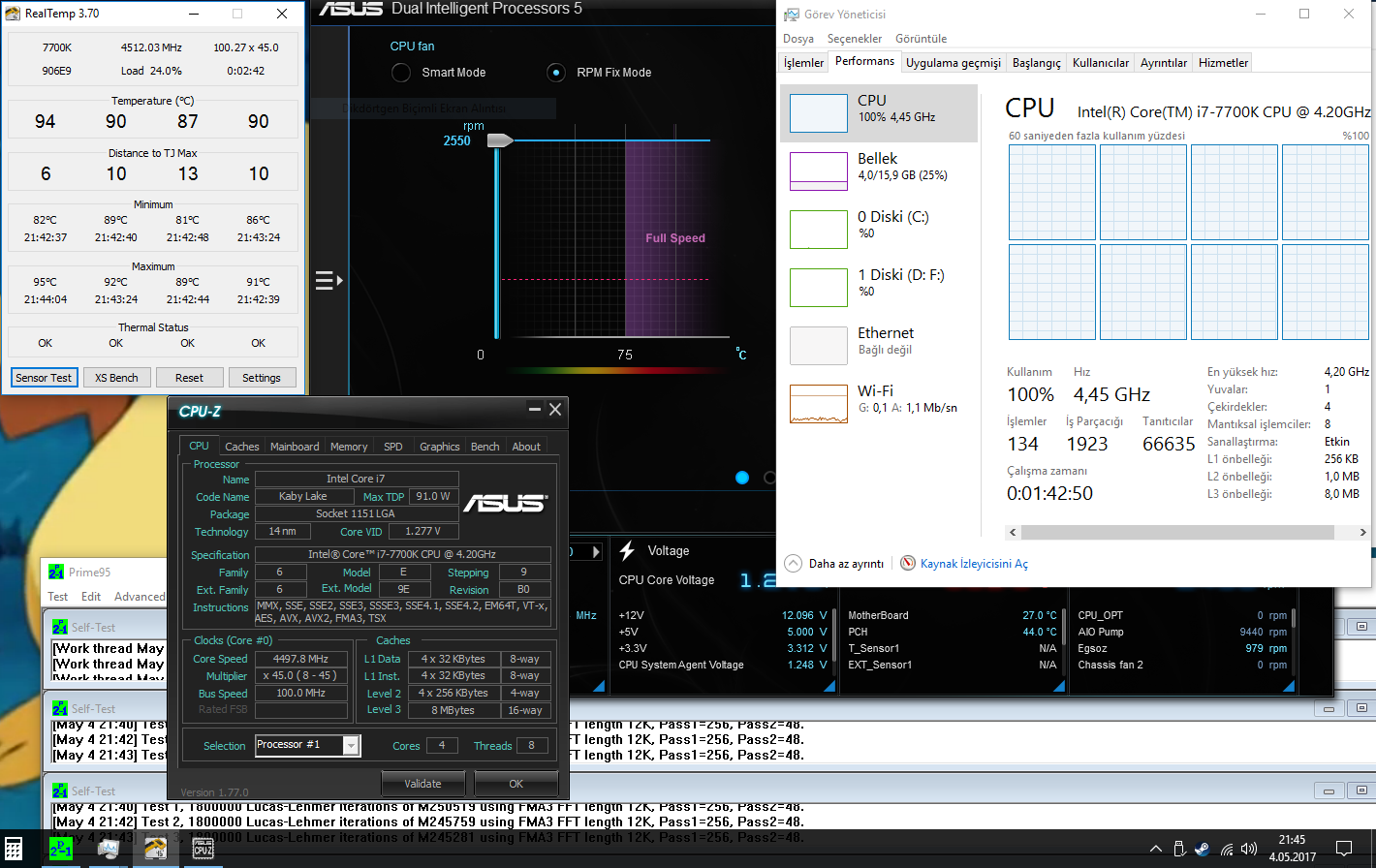1376x868 pixels.
Task: Click the Prime95 title bar icon
Action: (x=56, y=573)
